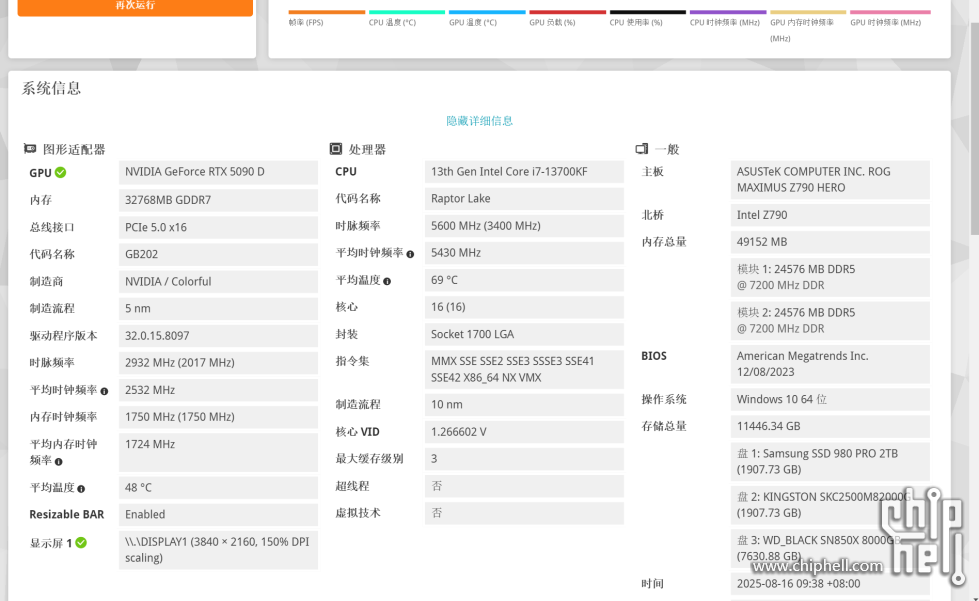Toggle the yellow GPU 内存时钟频率 legend swatch
979x601 pixels.
809,12
